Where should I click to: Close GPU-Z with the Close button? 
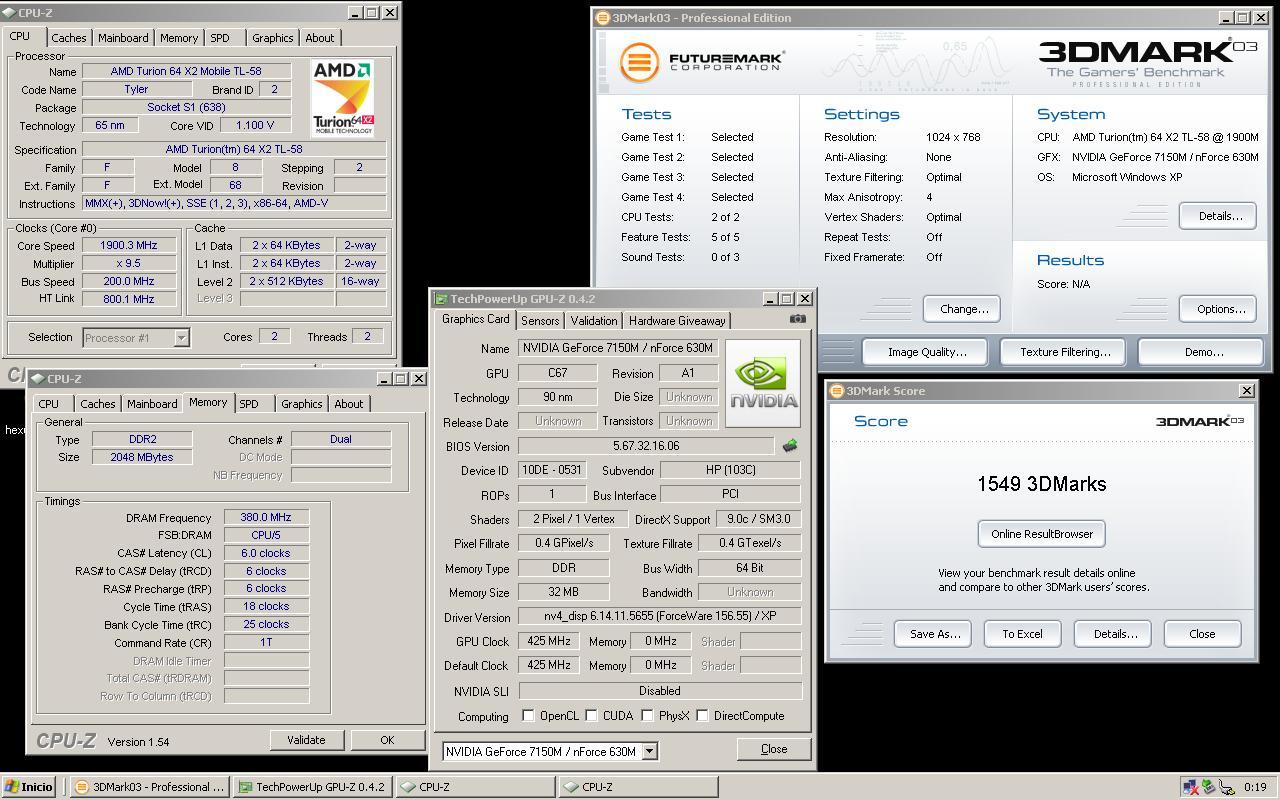coord(774,749)
